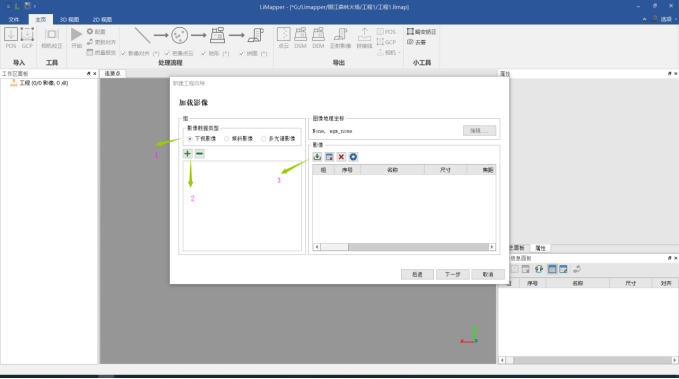Image resolution: width=679 pixels, height=379 pixels.
Task: Click the DEM export icon
Action: pyautogui.click(x=318, y=38)
